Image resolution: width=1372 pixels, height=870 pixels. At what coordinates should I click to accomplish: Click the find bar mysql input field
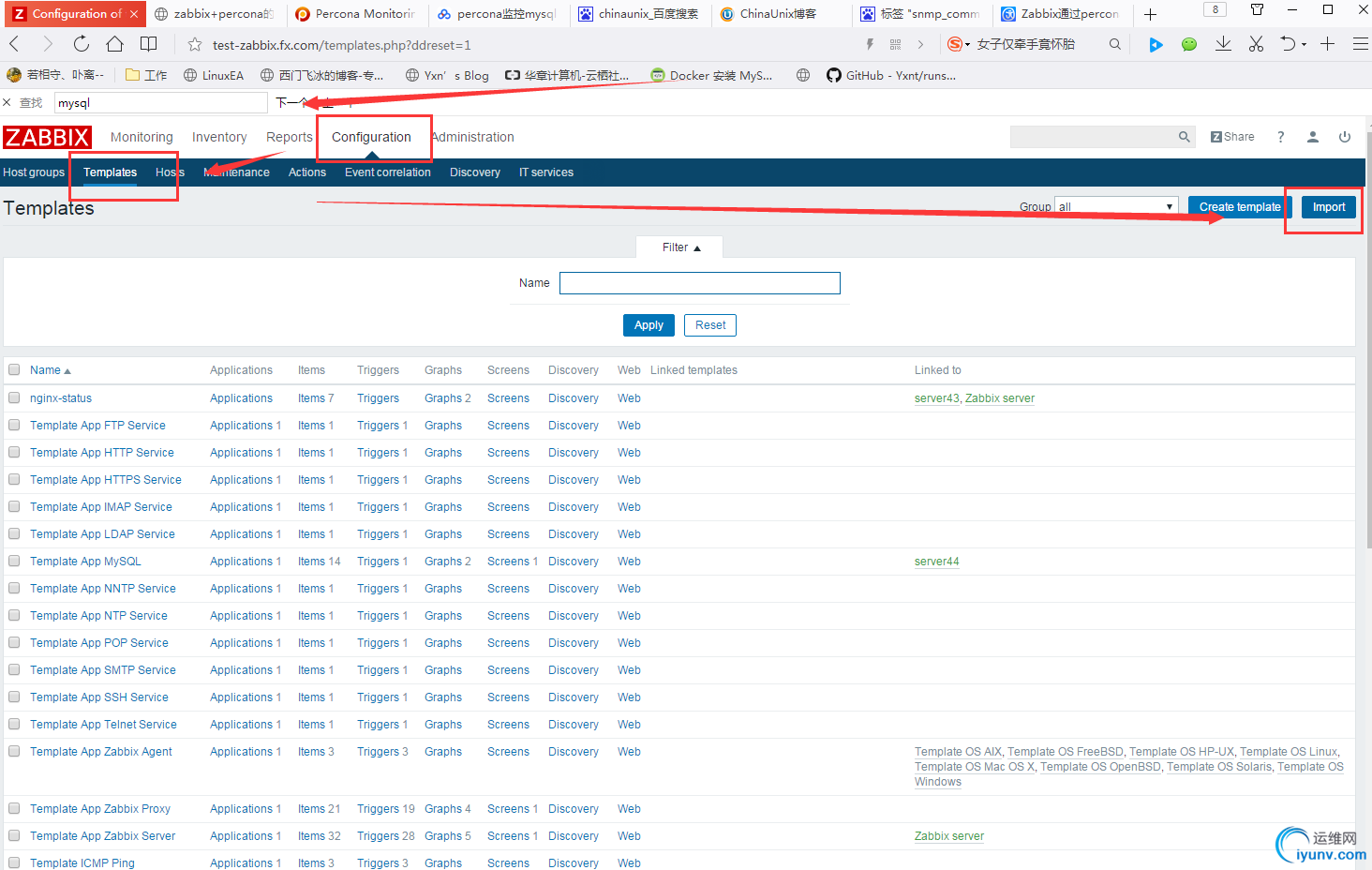[161, 102]
